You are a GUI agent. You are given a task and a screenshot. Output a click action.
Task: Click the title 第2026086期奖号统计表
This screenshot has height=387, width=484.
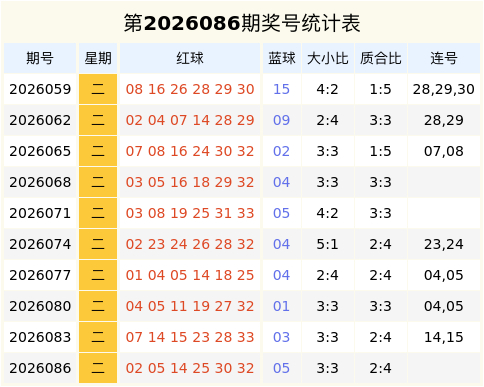(x=242, y=23)
